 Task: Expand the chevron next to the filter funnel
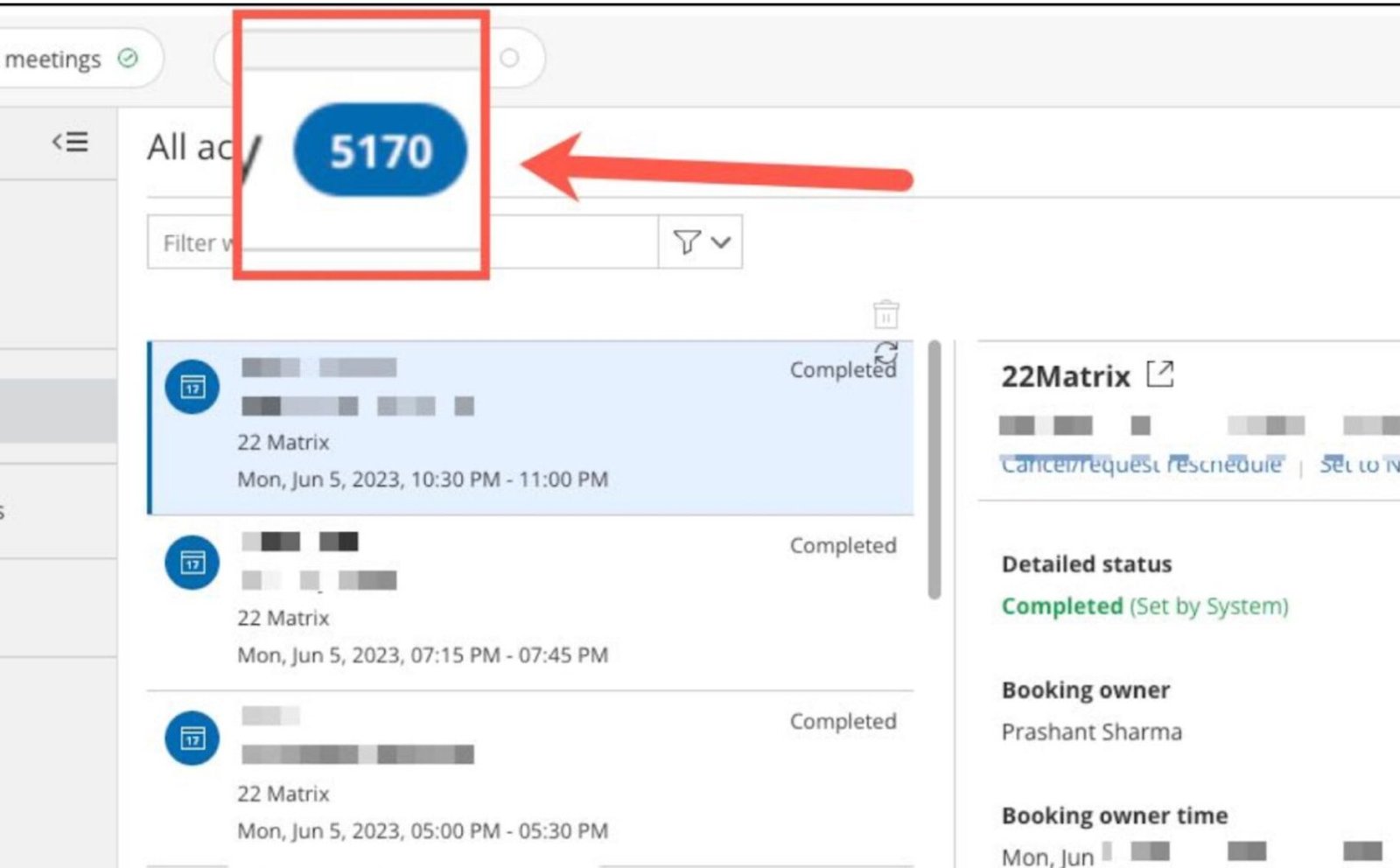(x=721, y=242)
